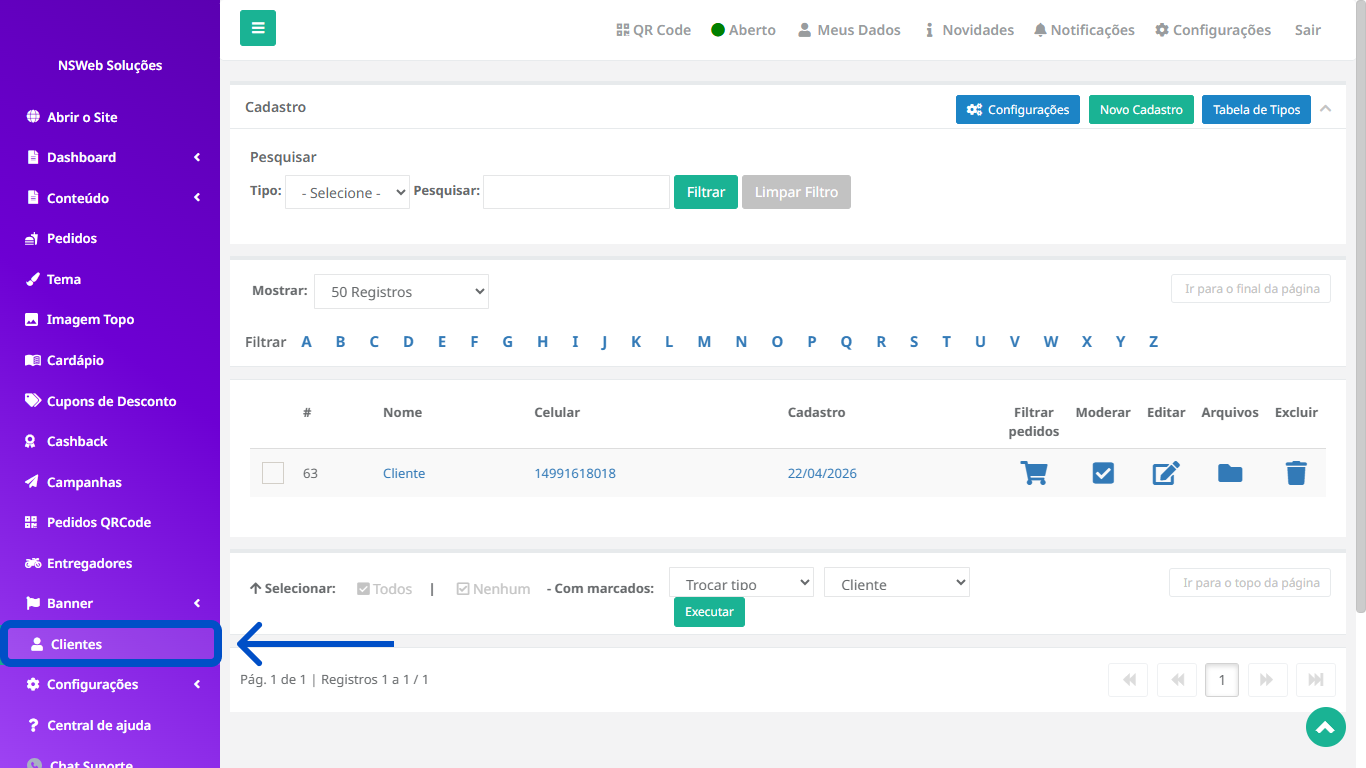Open Meus Dados in the top bar
Screen dimensions: 1366x768
849,30
